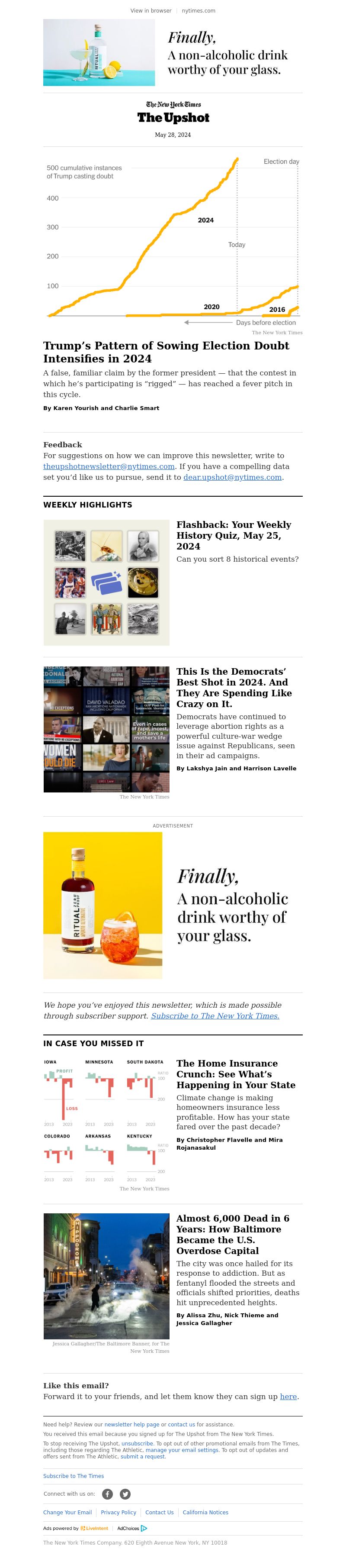Click Subscribe to The New York Times link

click(215, 1016)
